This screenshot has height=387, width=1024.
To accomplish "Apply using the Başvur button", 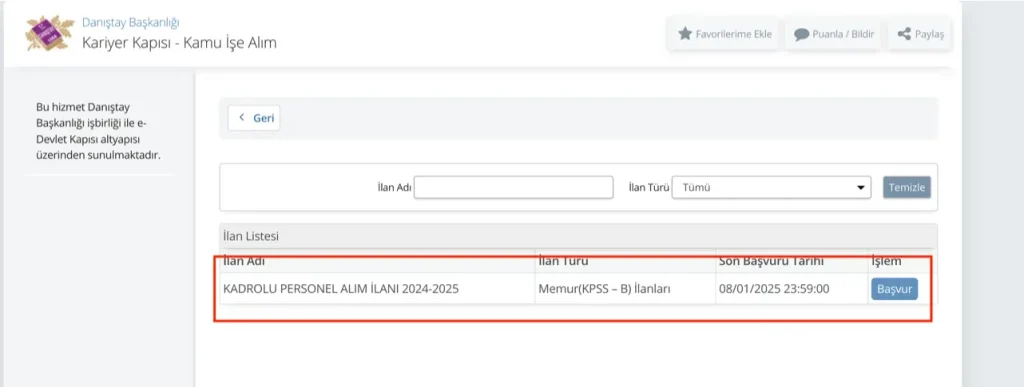I will (894, 288).
